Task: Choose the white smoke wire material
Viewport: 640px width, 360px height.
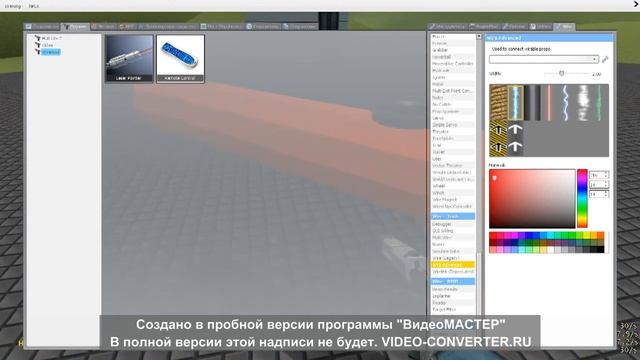Action: pos(582,102)
